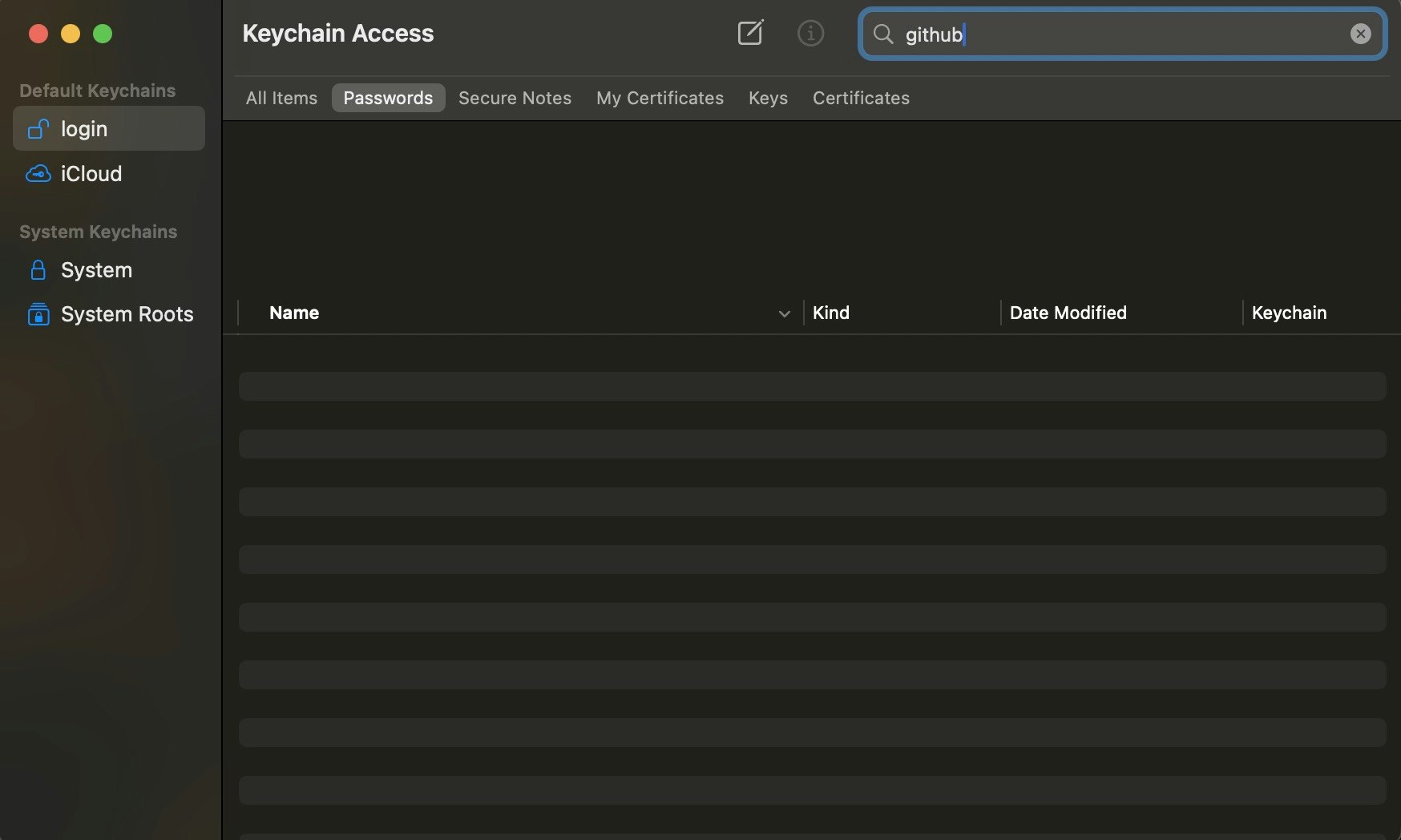Click the Get Info circled-i toolbar icon
The image size is (1401, 840).
pos(810,33)
